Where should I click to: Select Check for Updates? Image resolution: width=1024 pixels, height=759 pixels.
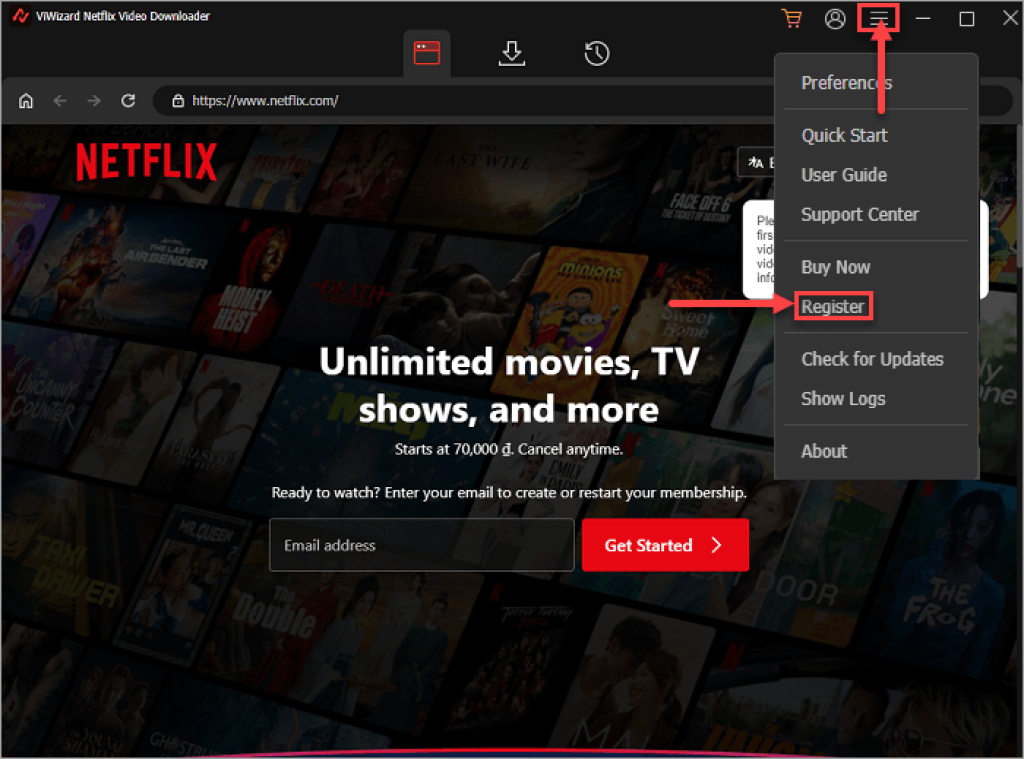tap(872, 359)
